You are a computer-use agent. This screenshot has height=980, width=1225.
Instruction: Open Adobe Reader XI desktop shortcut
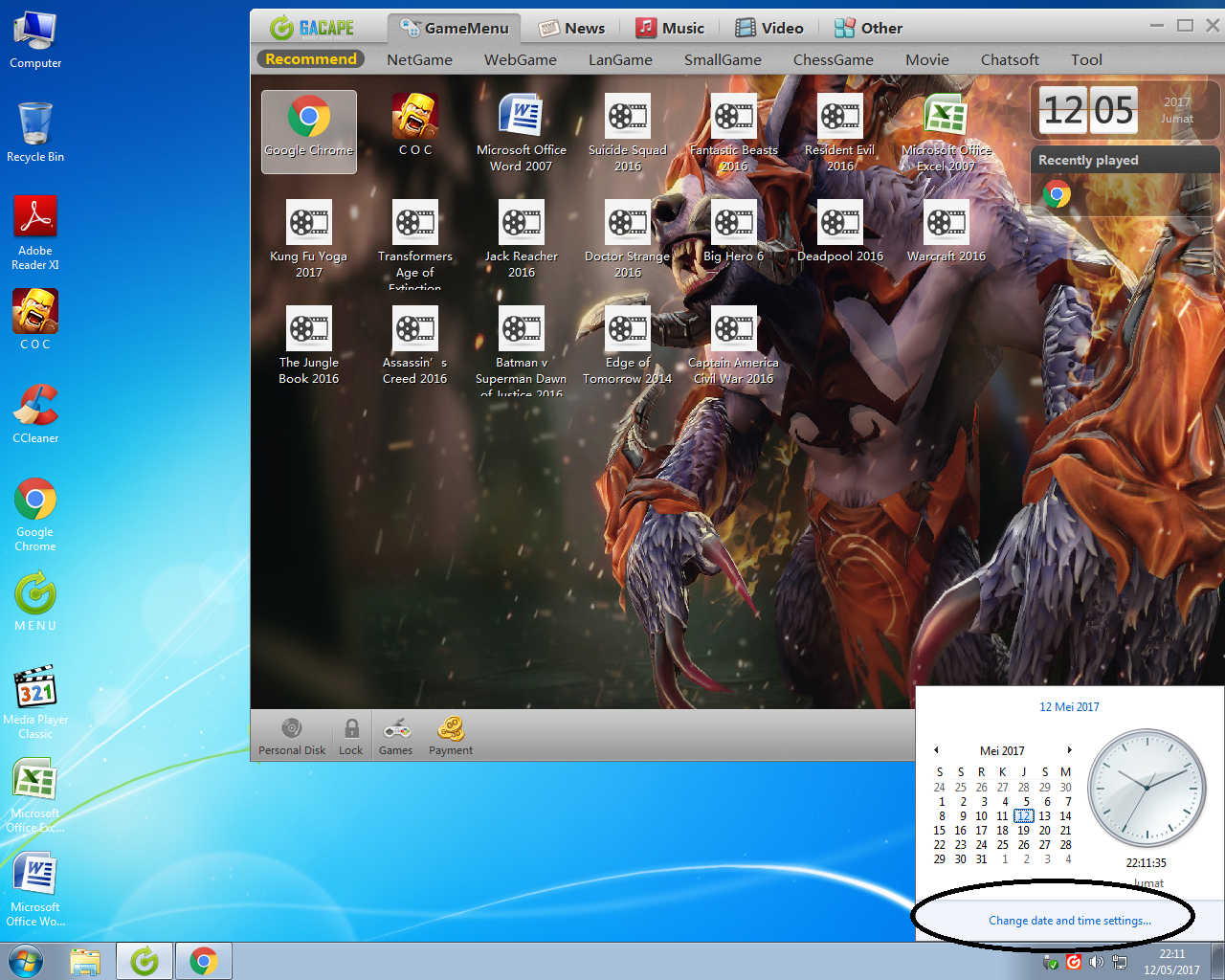pyautogui.click(x=35, y=233)
